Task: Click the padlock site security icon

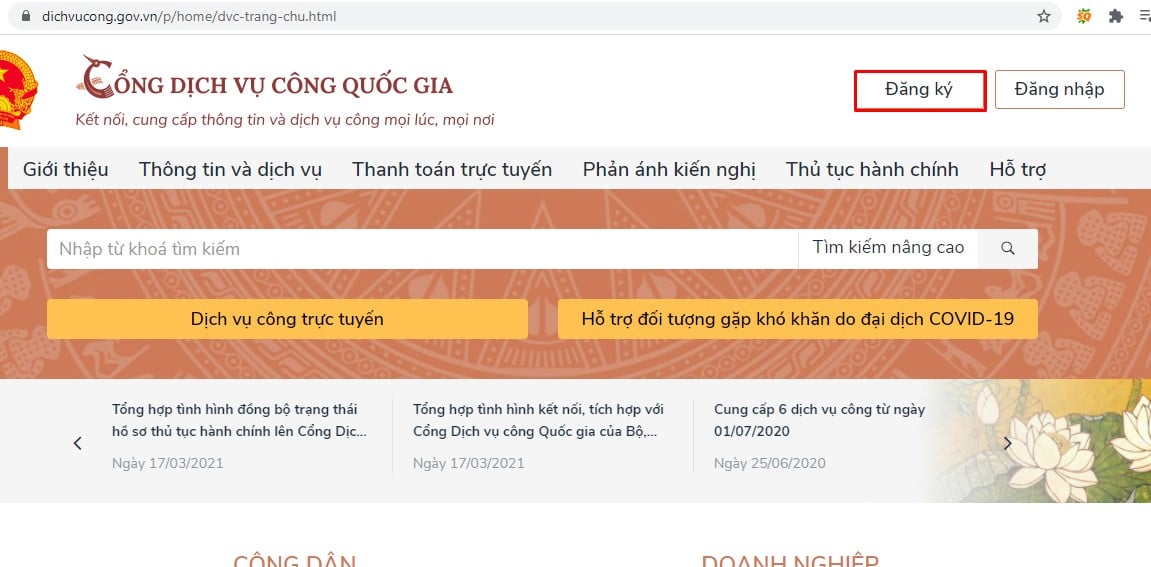Action: tap(26, 16)
